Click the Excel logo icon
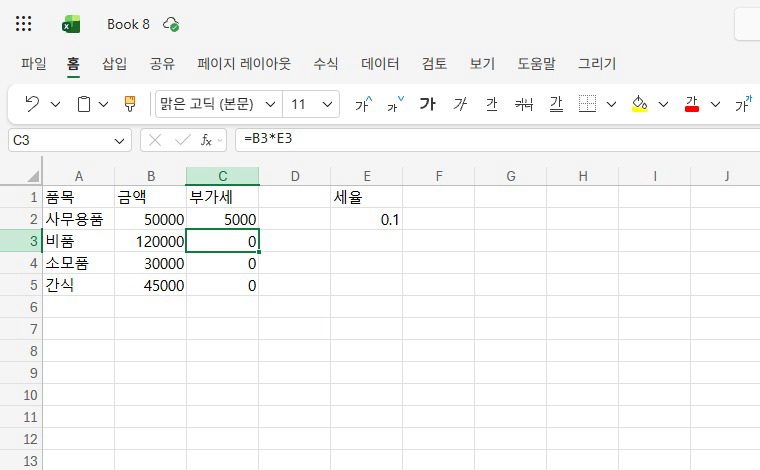The width and height of the screenshot is (760, 470). (x=71, y=24)
